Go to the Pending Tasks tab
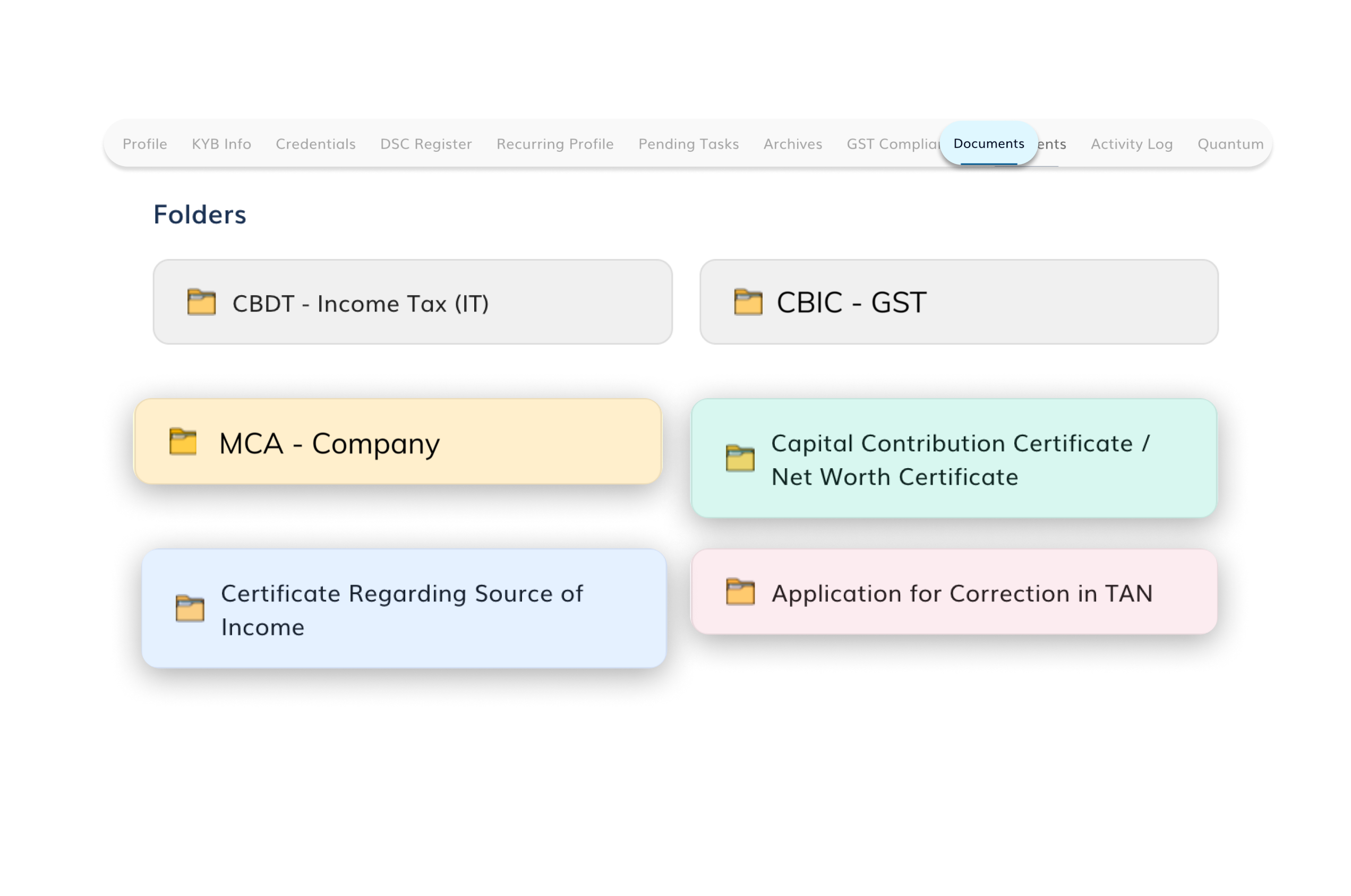 point(688,144)
